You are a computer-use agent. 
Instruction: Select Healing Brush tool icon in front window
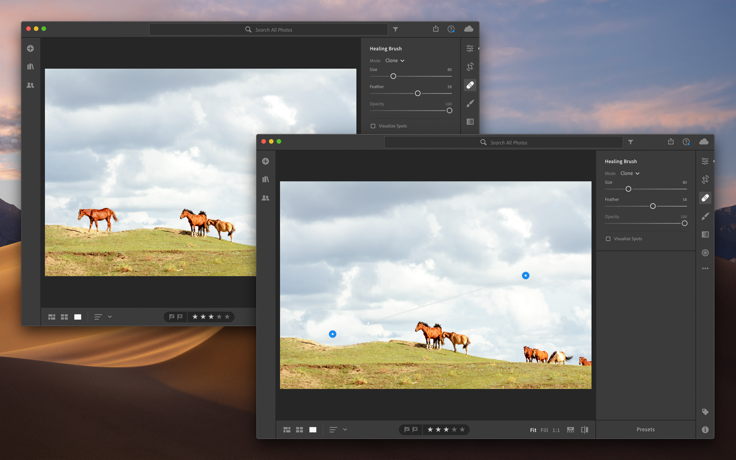point(705,198)
